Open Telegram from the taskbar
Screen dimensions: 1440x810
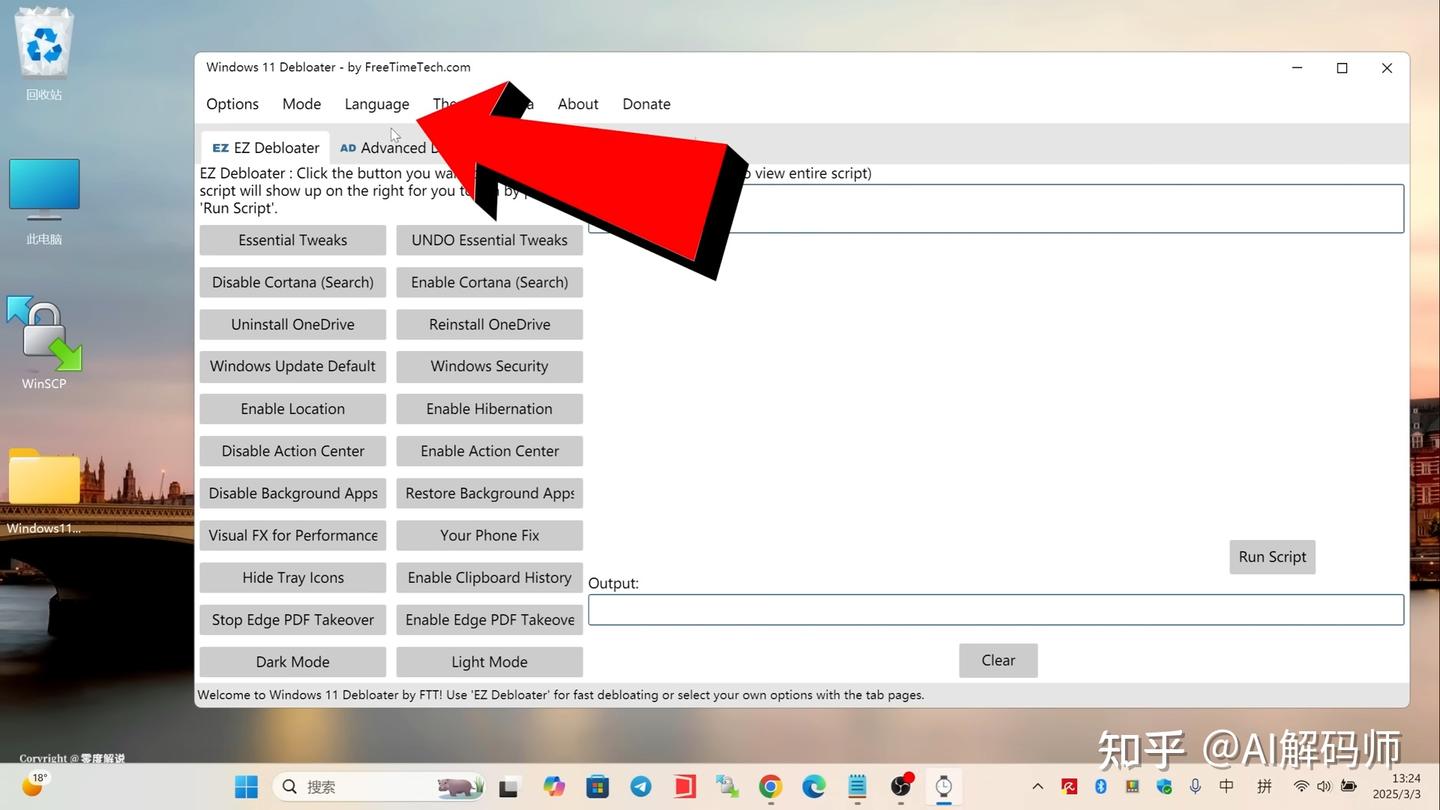tap(640, 787)
